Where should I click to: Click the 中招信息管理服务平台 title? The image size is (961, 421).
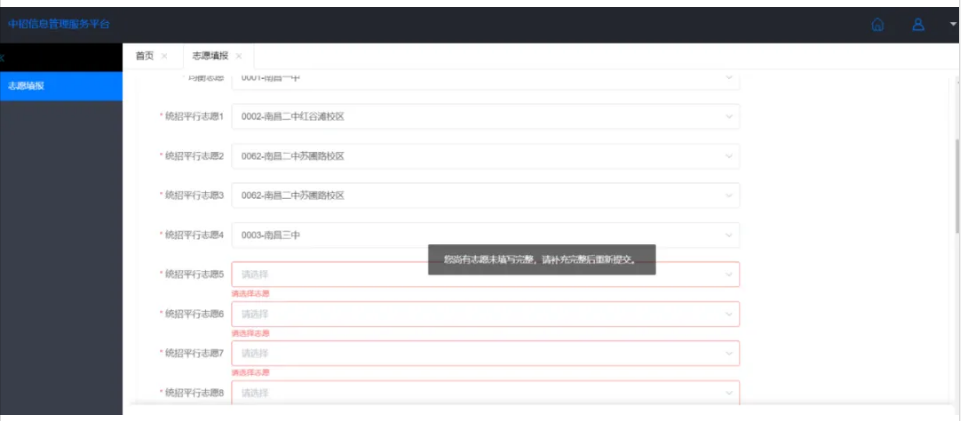click(59, 25)
